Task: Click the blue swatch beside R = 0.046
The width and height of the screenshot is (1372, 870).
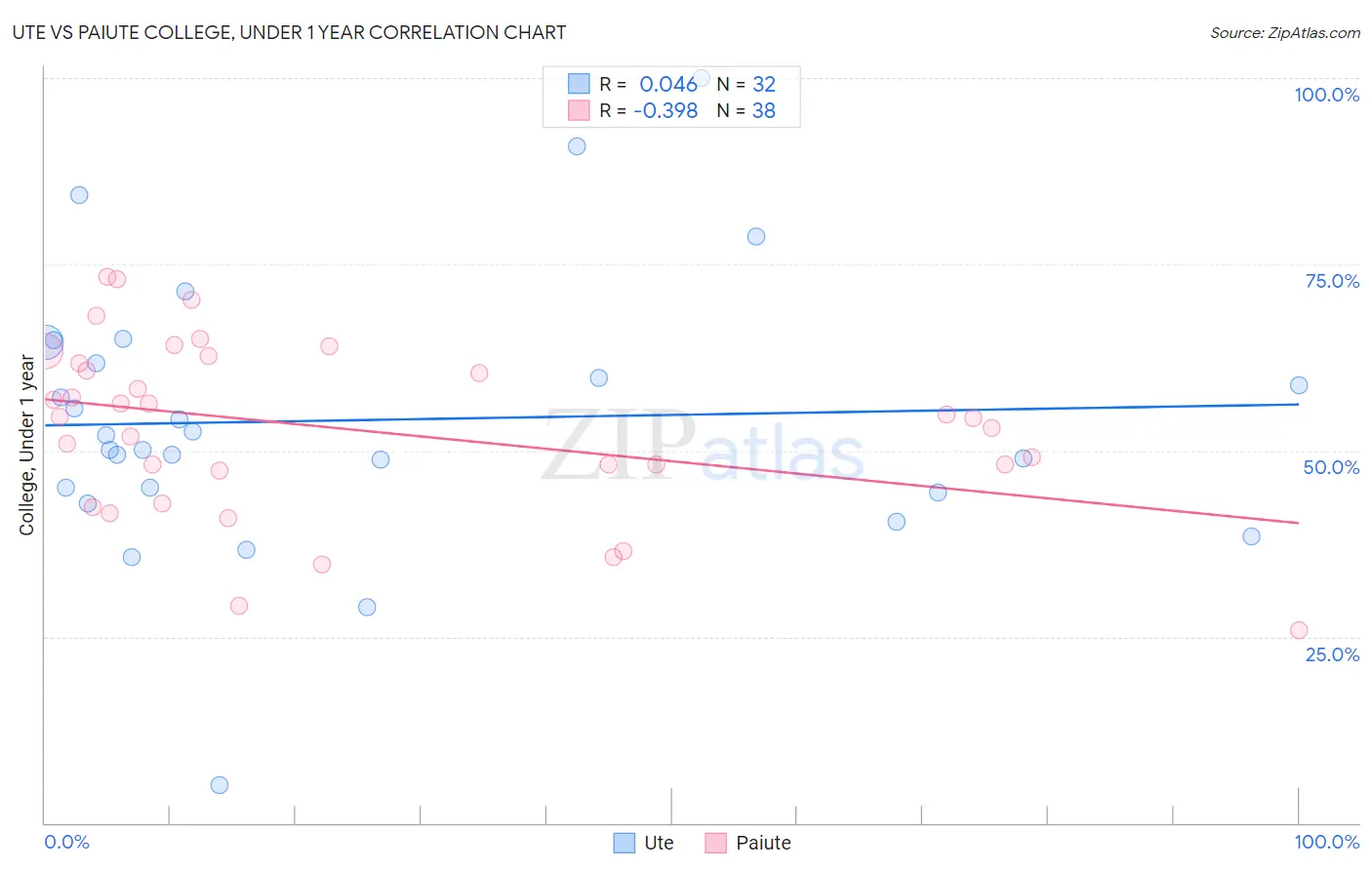Action: pyautogui.click(x=579, y=84)
